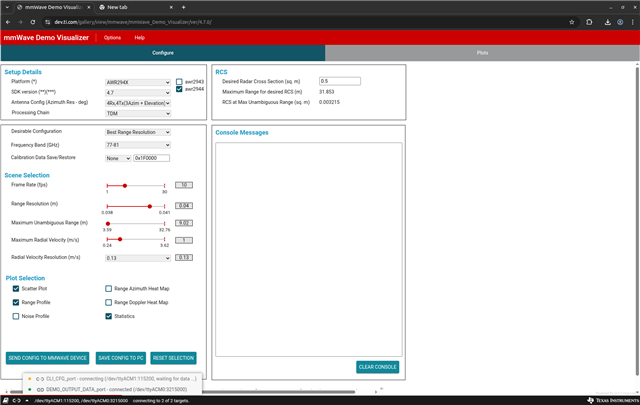Enable Range Azimuth Heat Map checkbox

[x=109, y=289]
